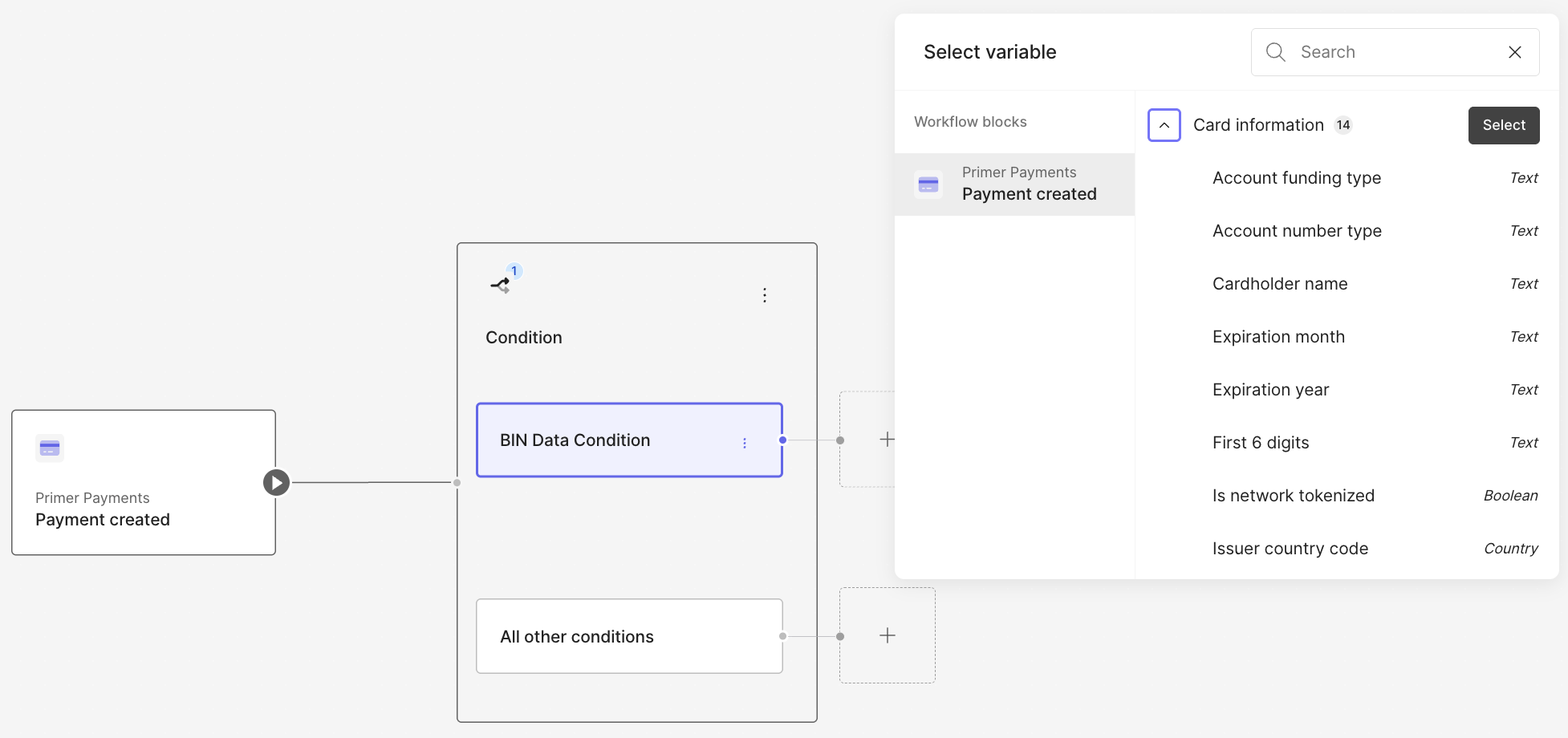Open the Condition block three-dot menu
Viewport: 1568px width, 738px height.
[765, 295]
